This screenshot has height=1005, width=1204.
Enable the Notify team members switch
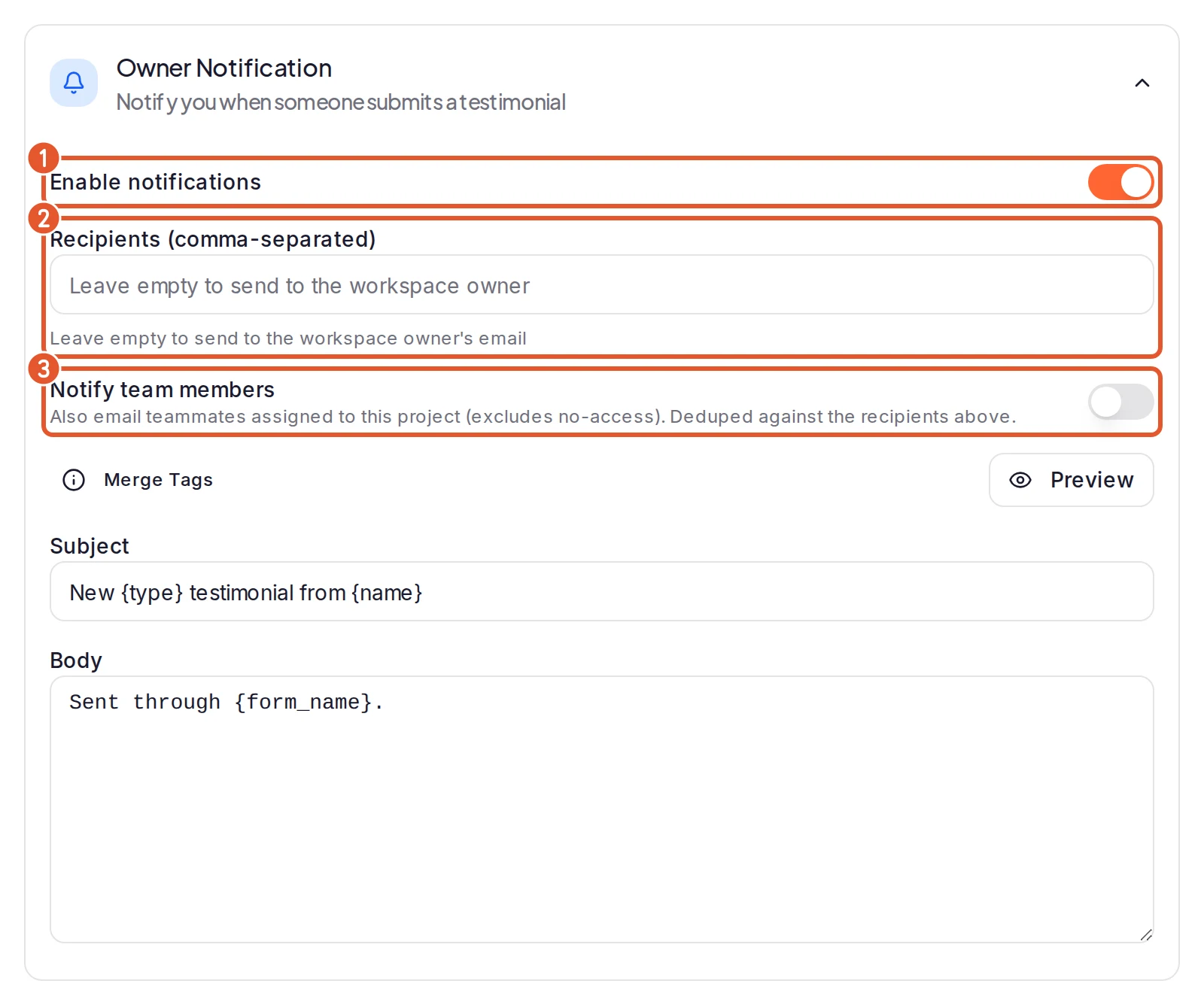[x=1120, y=402]
